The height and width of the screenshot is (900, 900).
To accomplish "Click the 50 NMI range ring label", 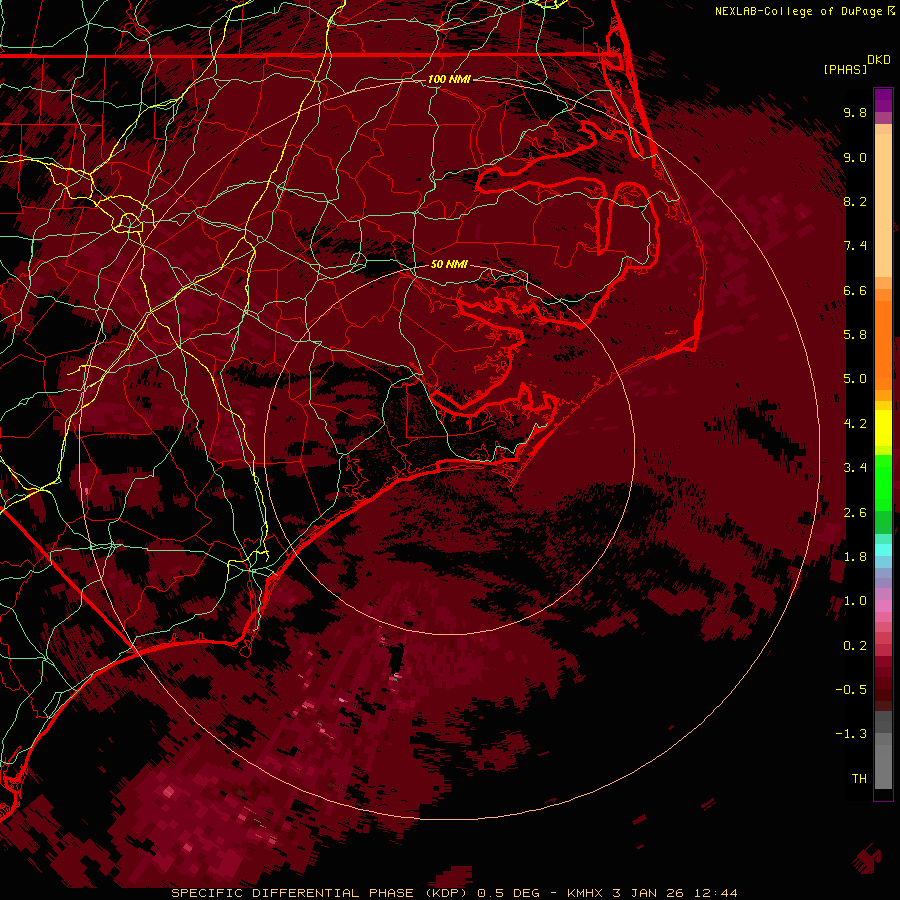I will pyautogui.click(x=449, y=264).
